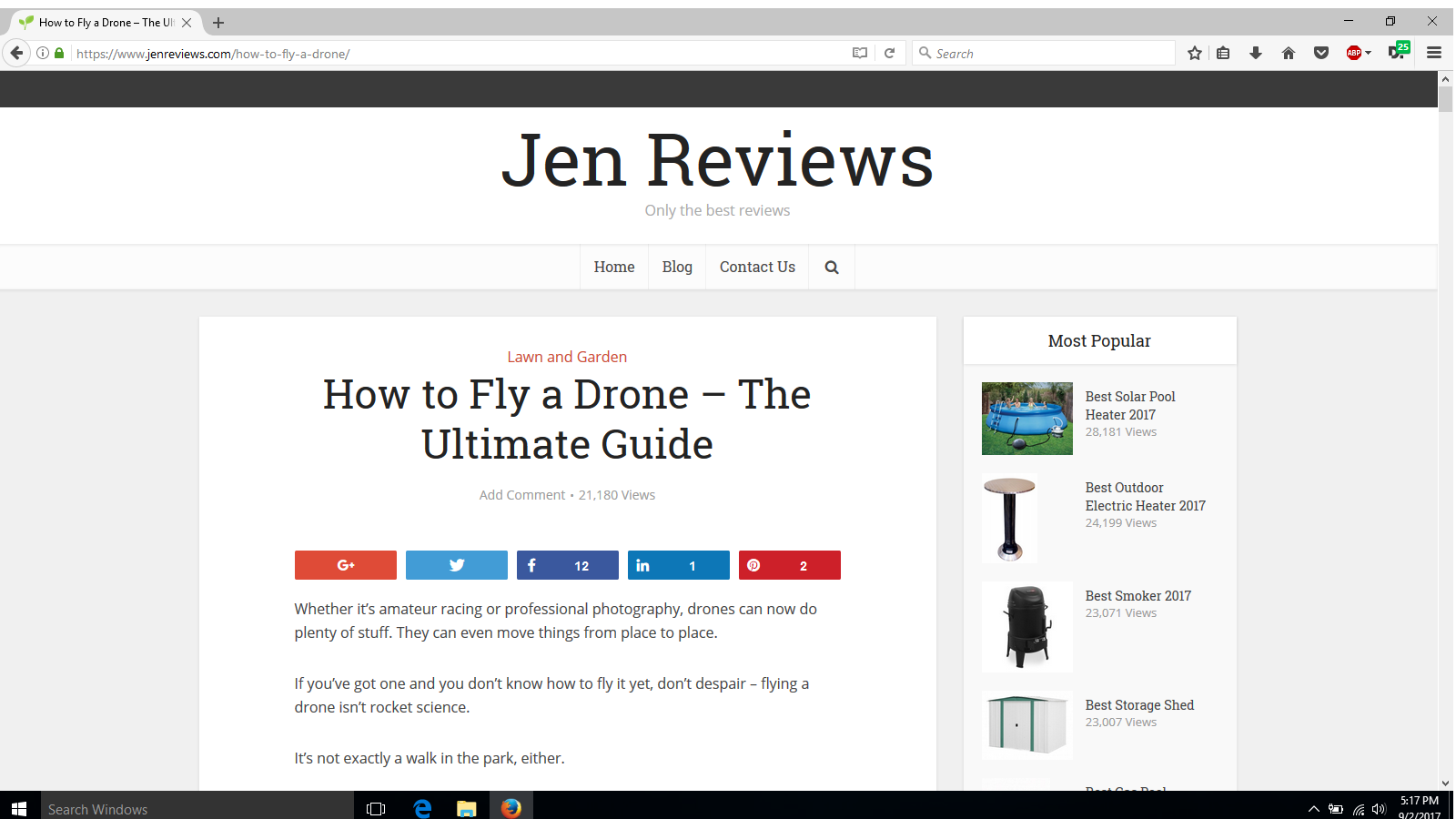
Task: Open Best Solar Pool Heater 2017 link
Action: click(1130, 406)
